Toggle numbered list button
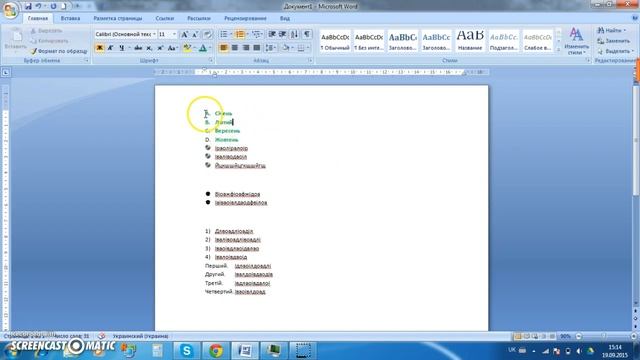640x360 pixels. (x=240, y=34)
